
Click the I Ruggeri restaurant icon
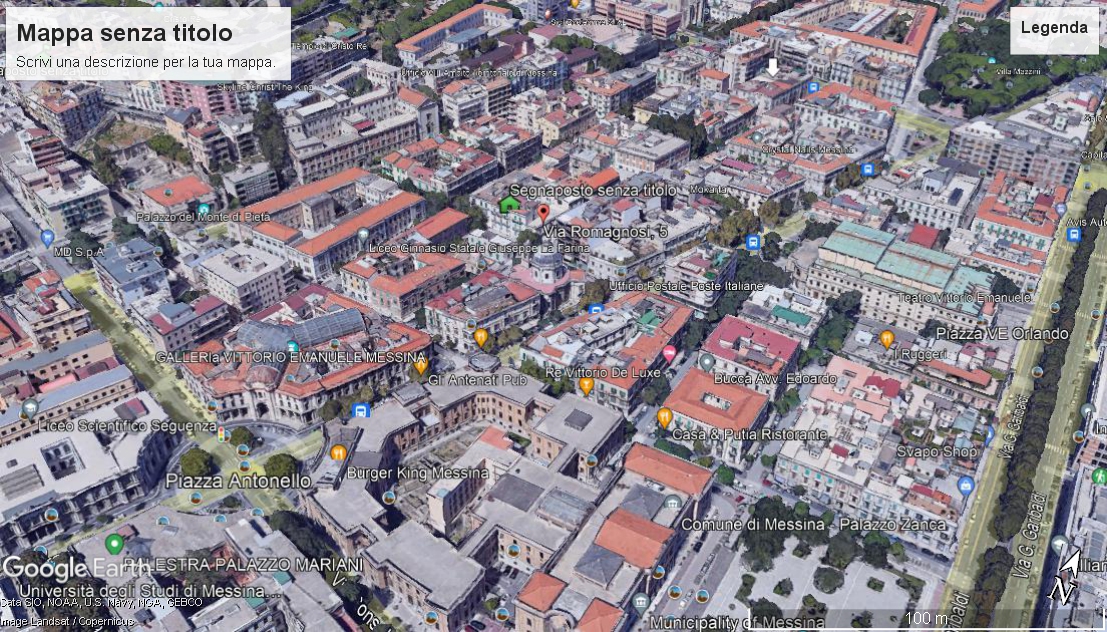coord(887,340)
